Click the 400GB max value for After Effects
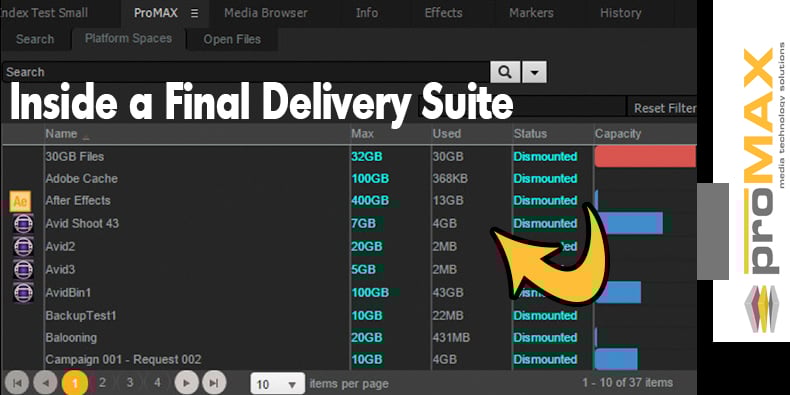The height and width of the screenshot is (395, 790). tap(370, 201)
